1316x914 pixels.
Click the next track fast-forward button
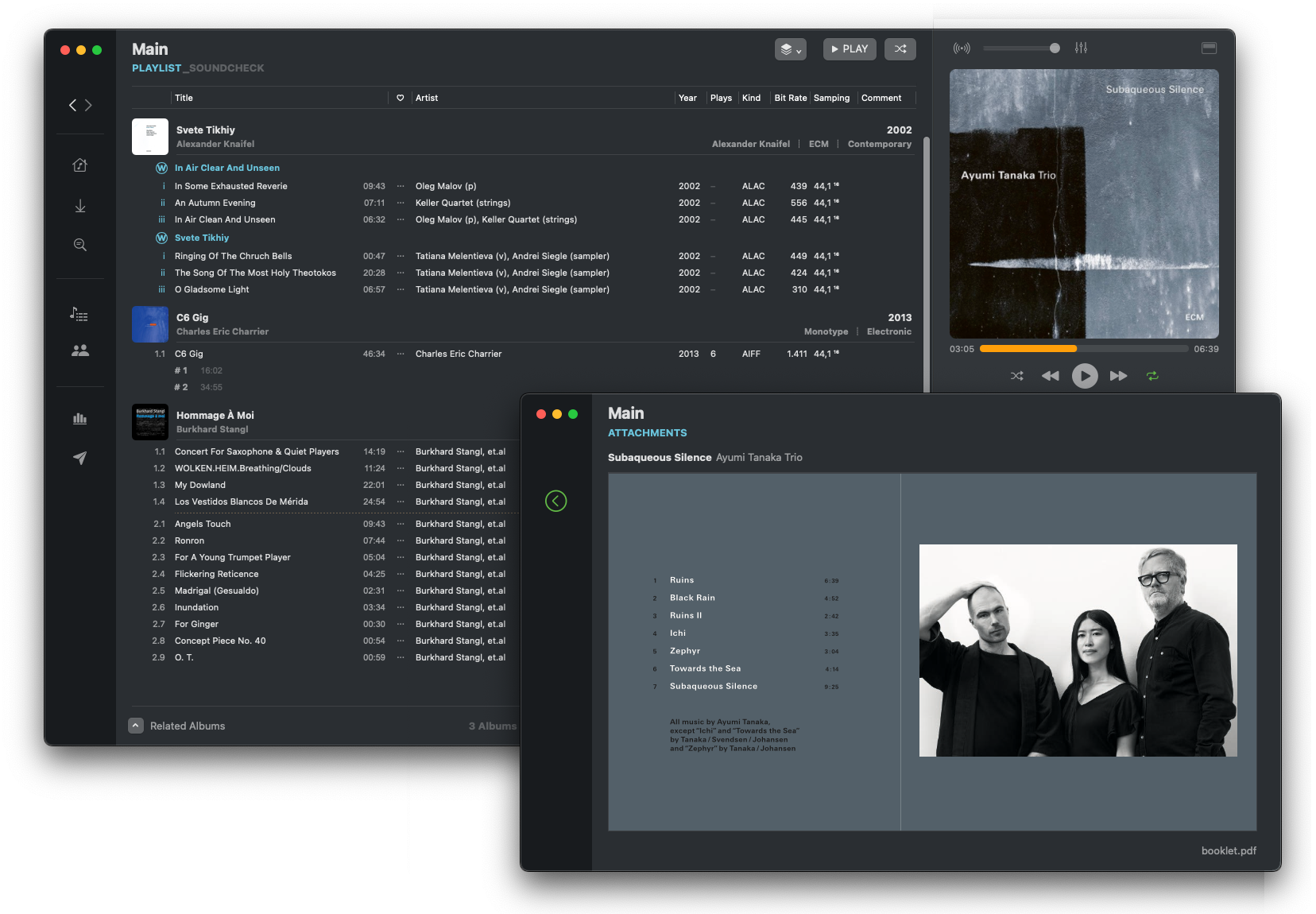[1118, 376]
